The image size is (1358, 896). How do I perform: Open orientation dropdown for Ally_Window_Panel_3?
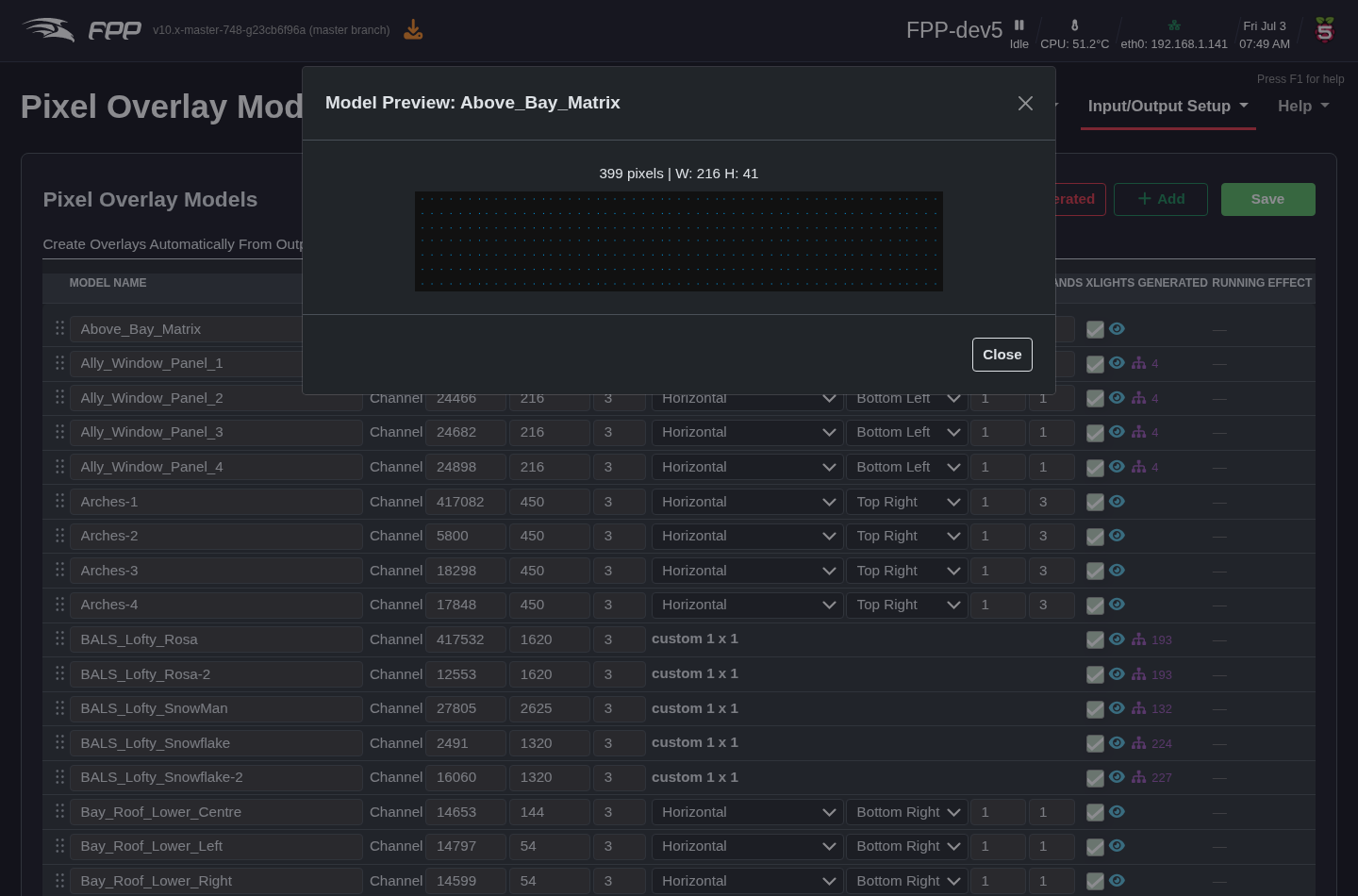tap(747, 432)
